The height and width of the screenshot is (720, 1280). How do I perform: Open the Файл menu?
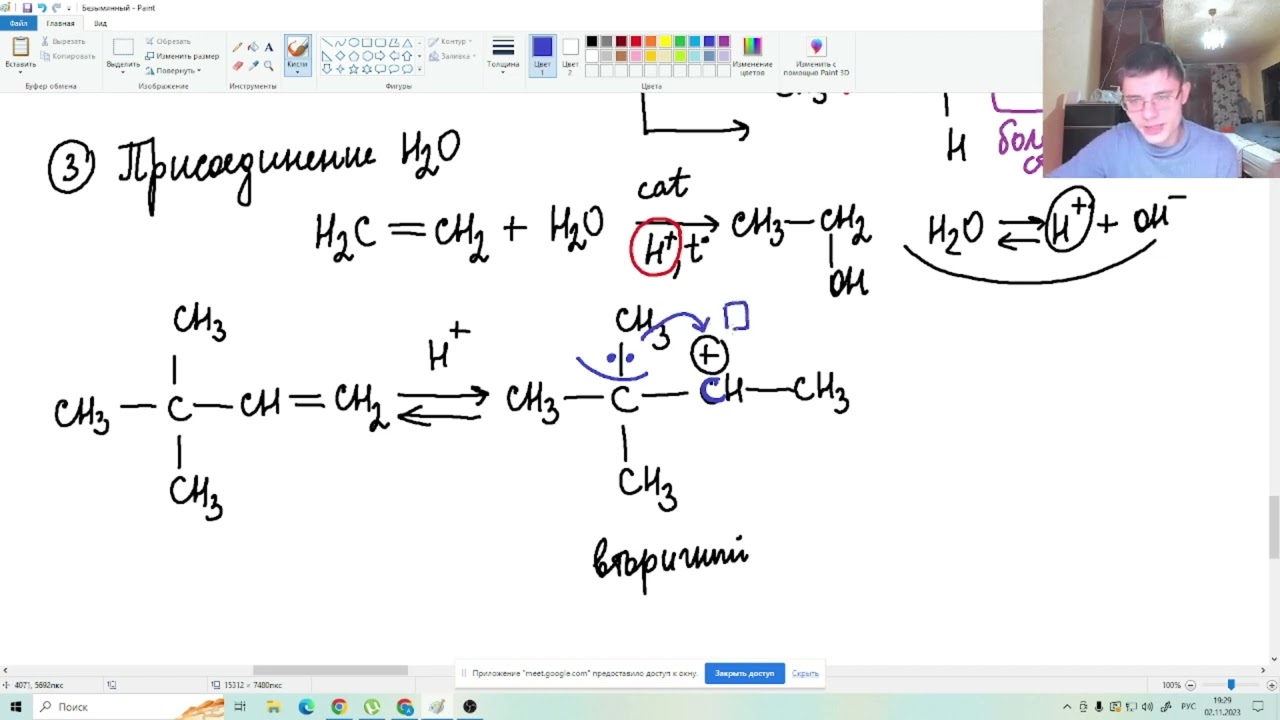pyautogui.click(x=18, y=23)
